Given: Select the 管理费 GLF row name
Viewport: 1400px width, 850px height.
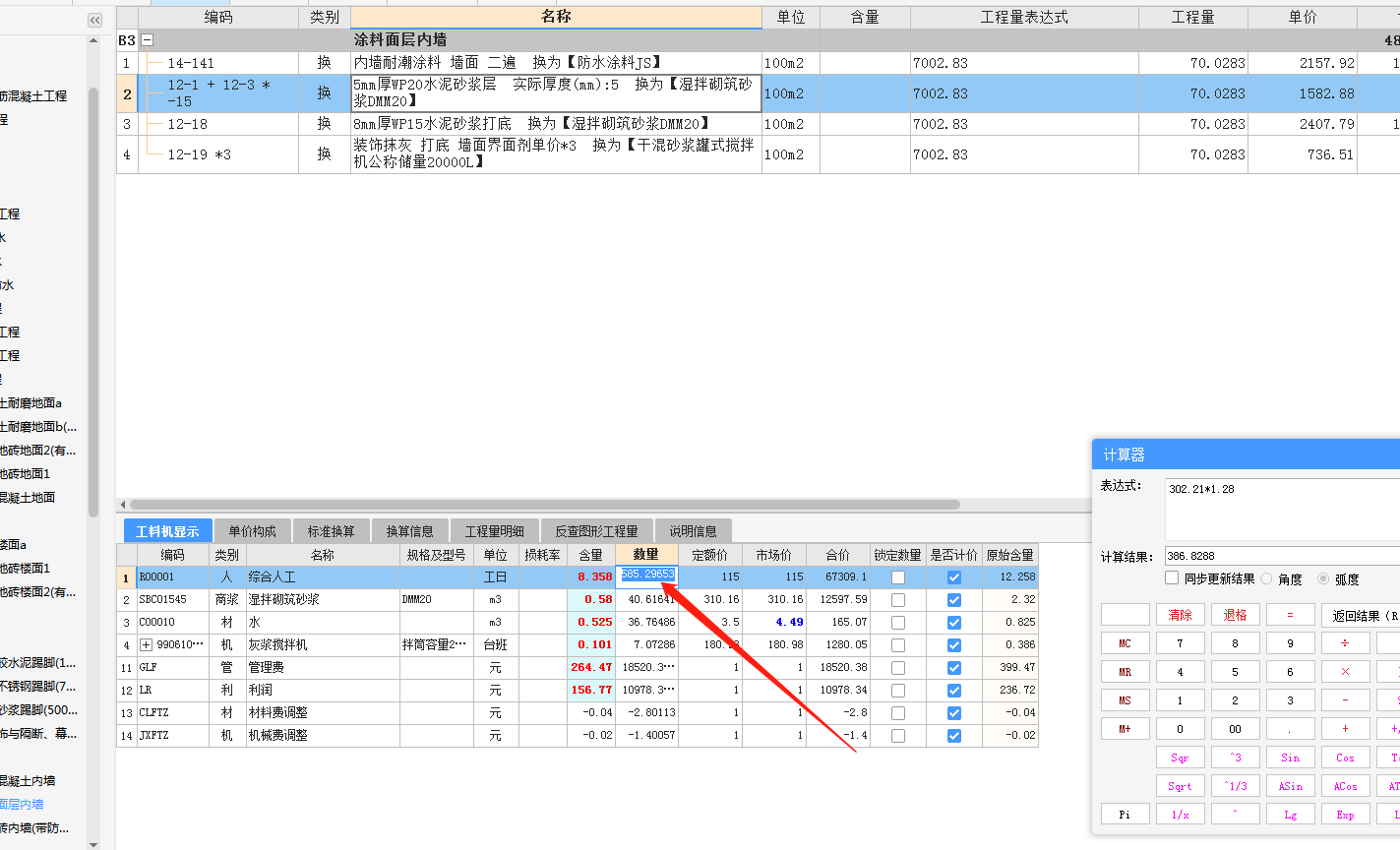Looking at the screenshot, I should pos(323,668).
